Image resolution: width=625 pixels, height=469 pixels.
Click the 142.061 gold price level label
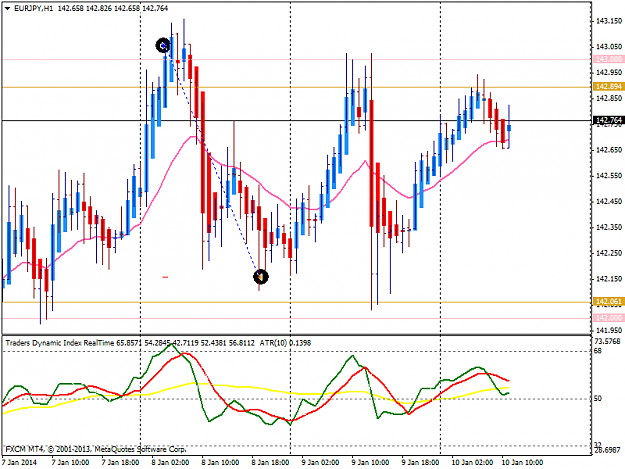coord(608,302)
